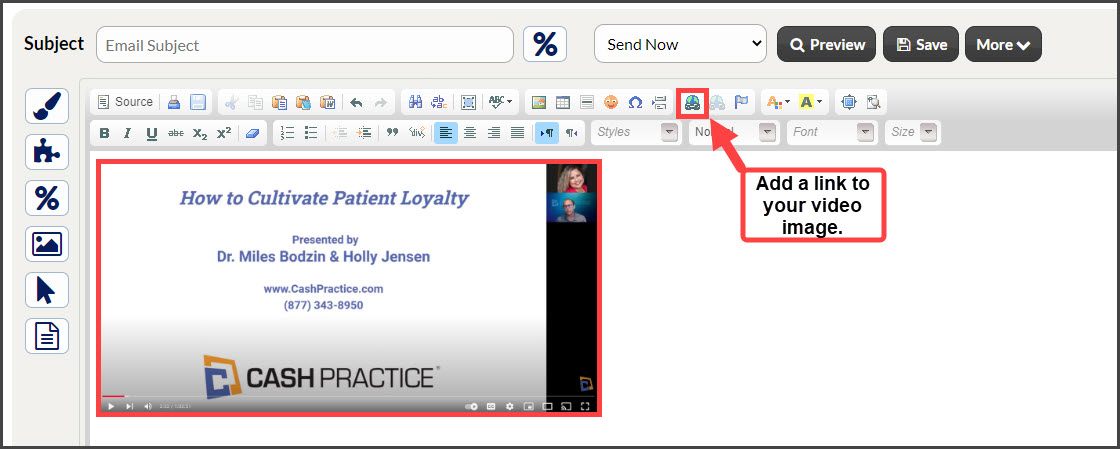Screen dimensions: 1120x449
Task: Create a Div container
Action: pos(416,132)
